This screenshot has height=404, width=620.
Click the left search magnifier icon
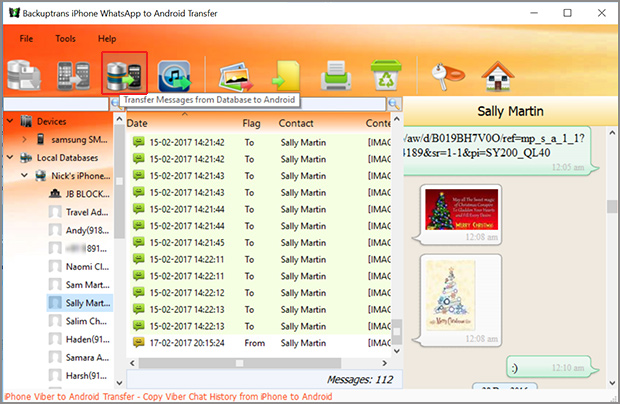tap(114, 104)
